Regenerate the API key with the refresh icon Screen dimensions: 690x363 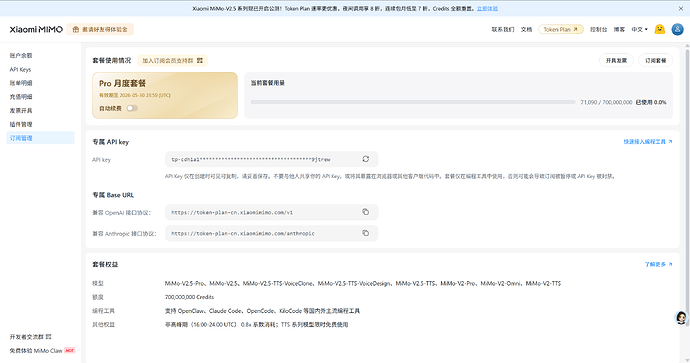pyautogui.click(x=366, y=159)
